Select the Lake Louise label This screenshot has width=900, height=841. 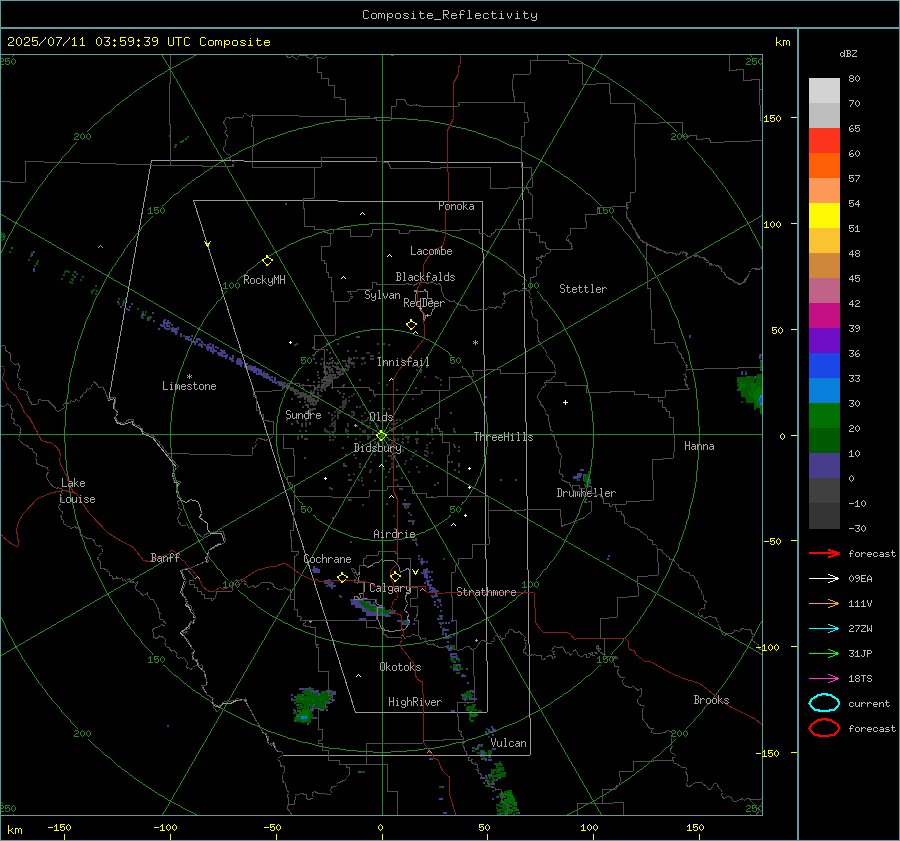[x=77, y=491]
